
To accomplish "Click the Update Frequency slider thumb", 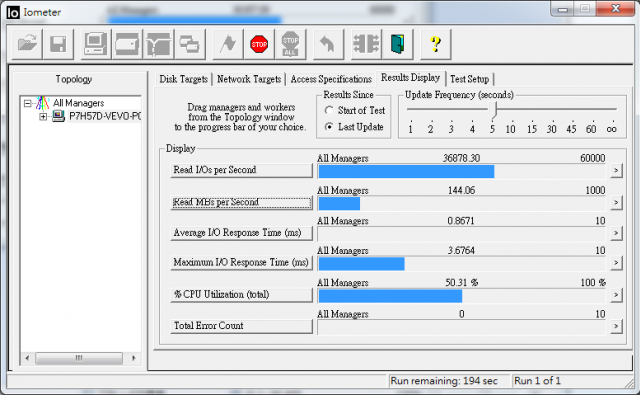I will (494, 110).
